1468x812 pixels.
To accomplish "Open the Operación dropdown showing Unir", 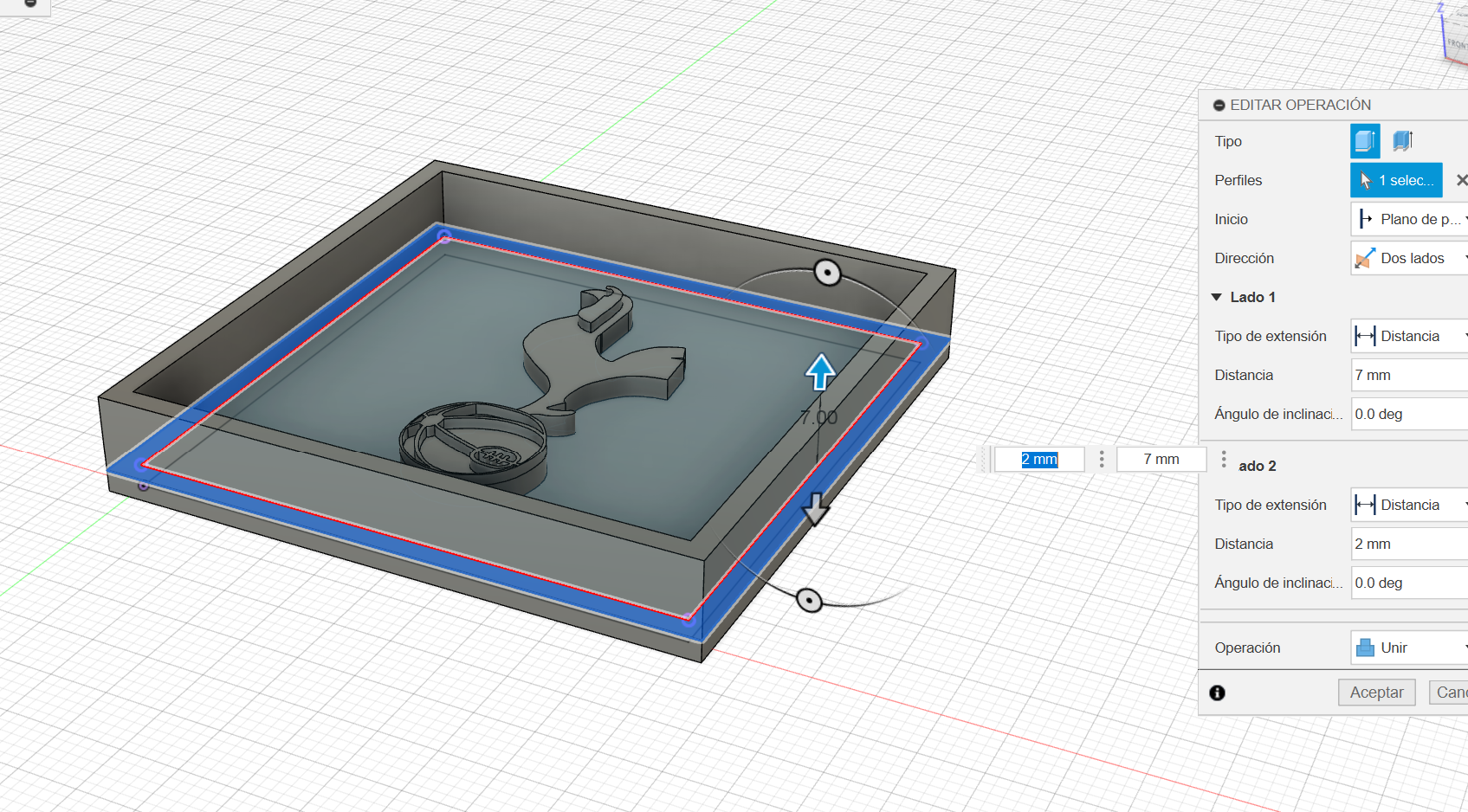I will pyautogui.click(x=1410, y=648).
